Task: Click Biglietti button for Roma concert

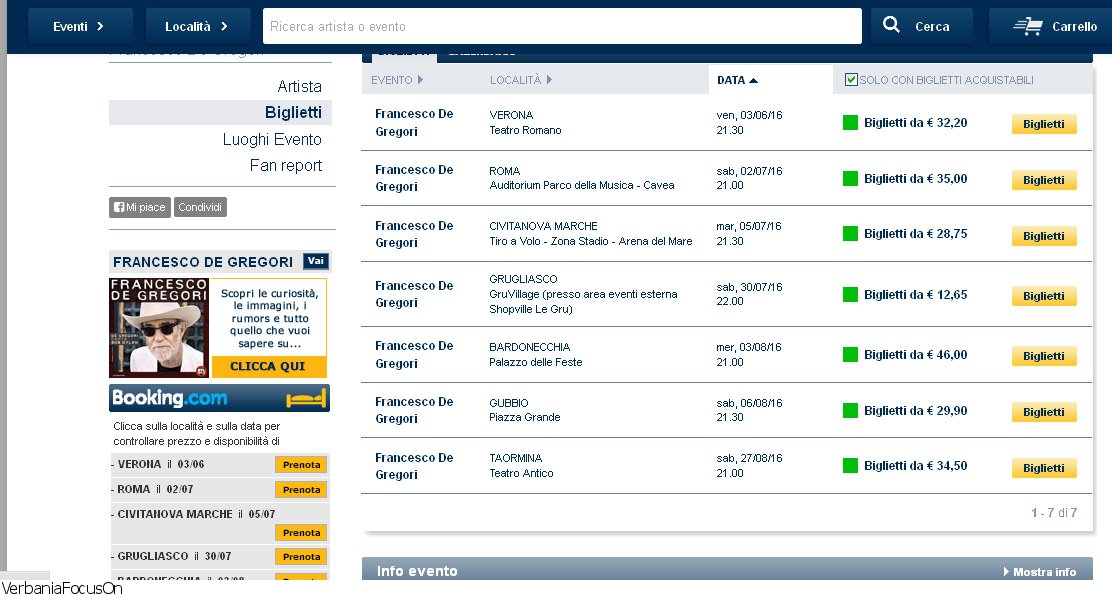Action: tap(1044, 180)
